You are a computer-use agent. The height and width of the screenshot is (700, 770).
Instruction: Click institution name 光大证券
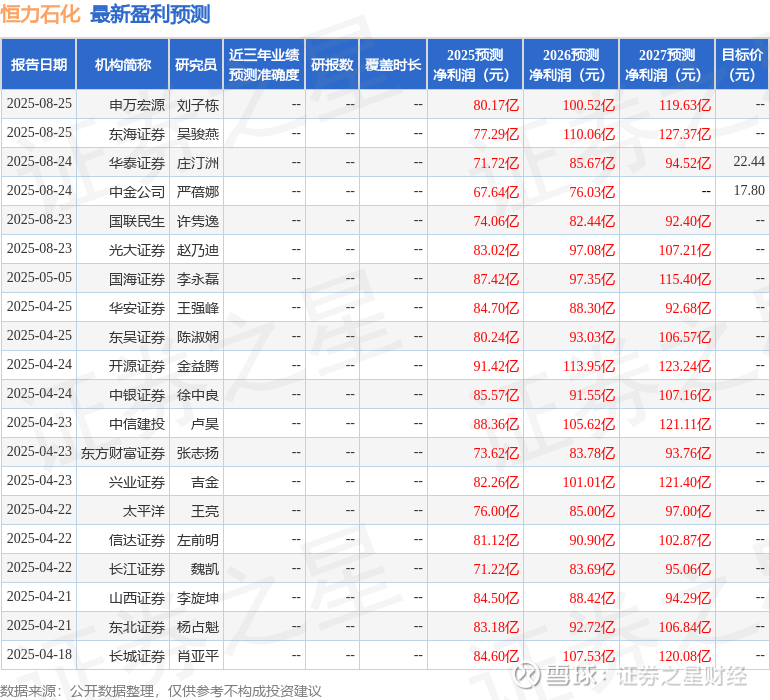(x=137, y=250)
